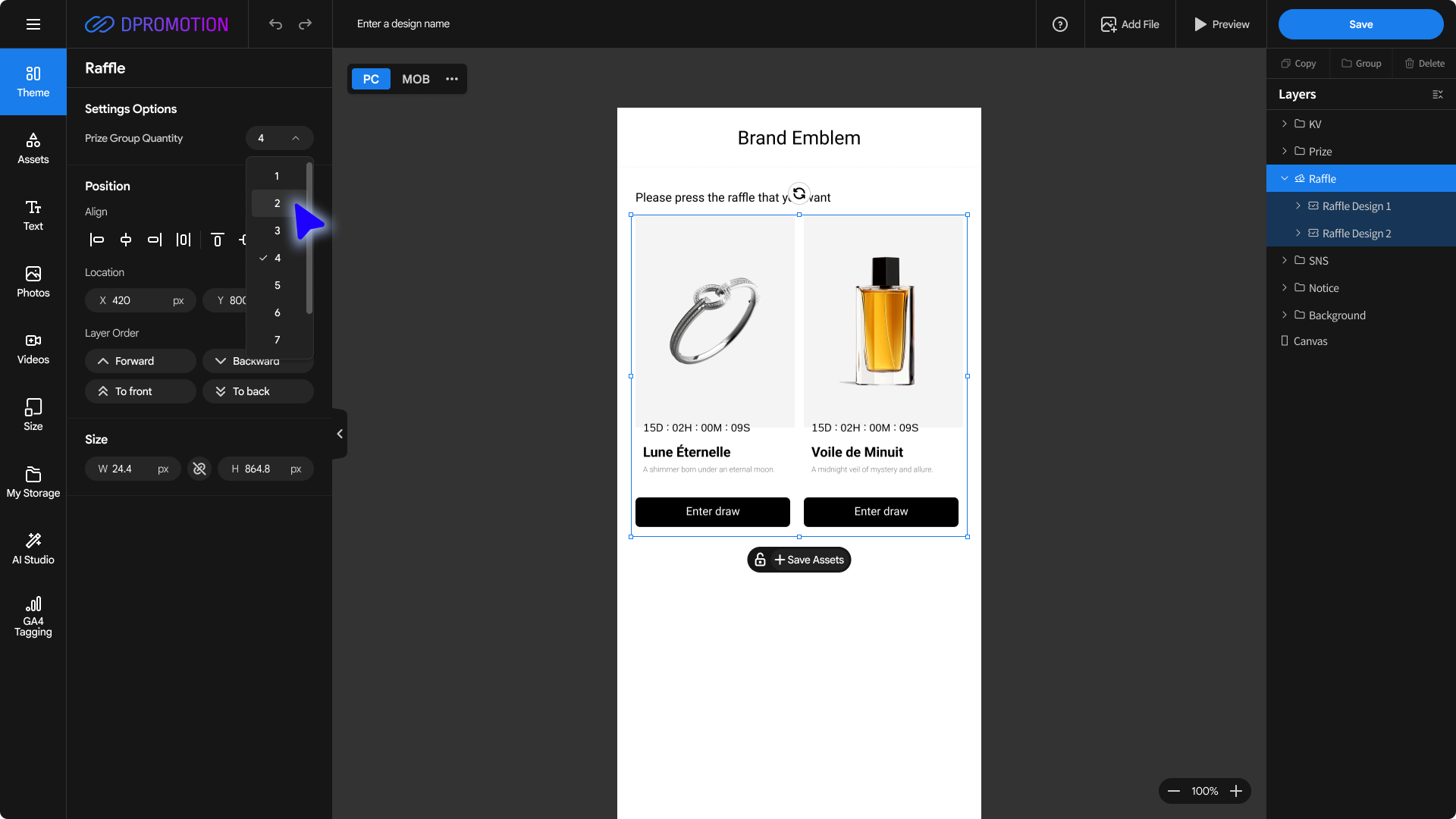Expand the Raffle Design 1 layer
The image size is (1456, 819).
(x=1298, y=206)
